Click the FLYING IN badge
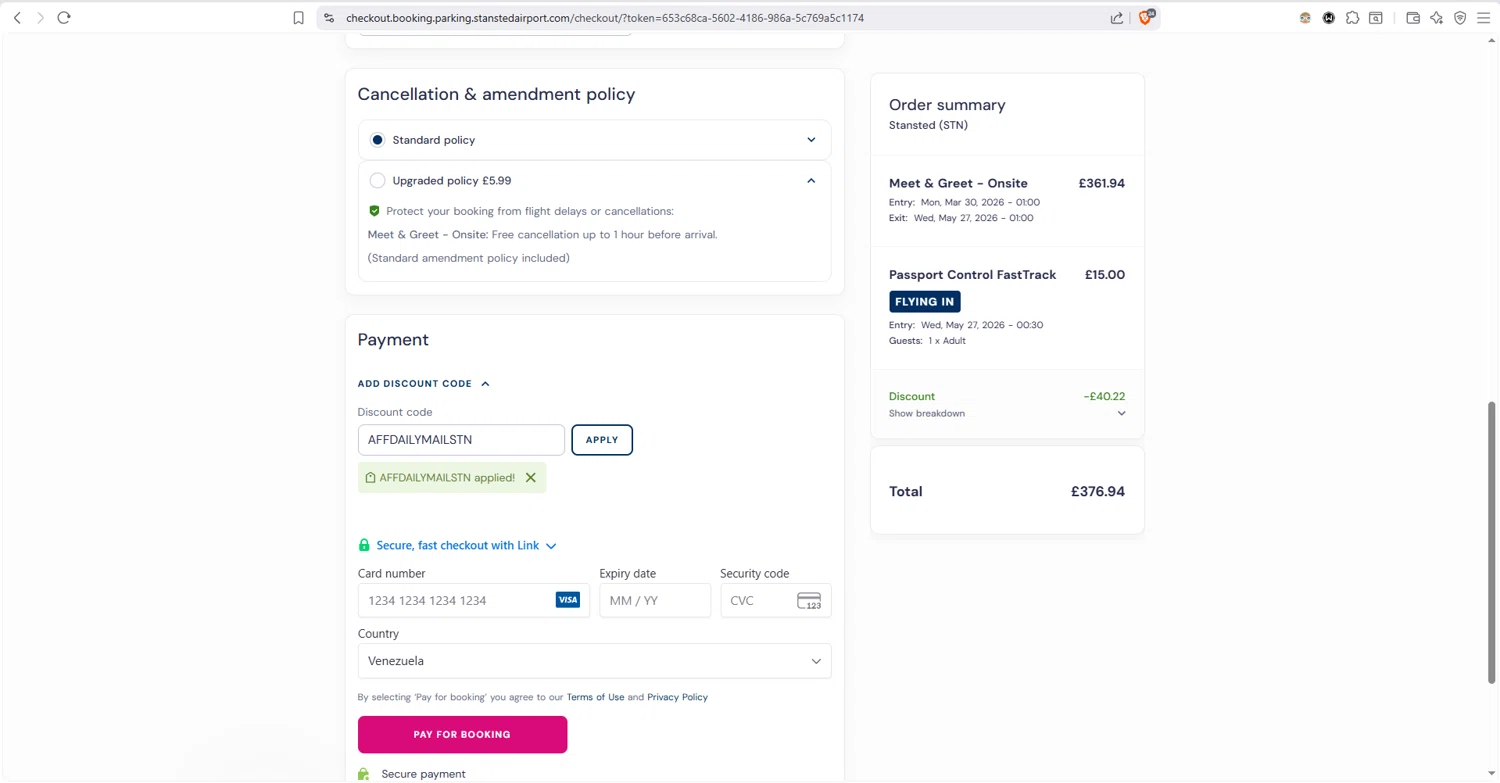This screenshot has height=783, width=1500. pyautogui.click(x=924, y=302)
